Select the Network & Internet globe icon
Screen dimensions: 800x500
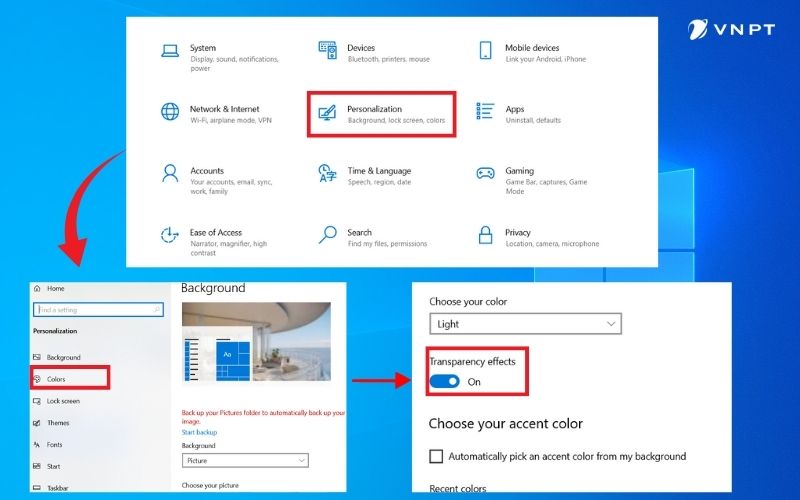pos(170,111)
